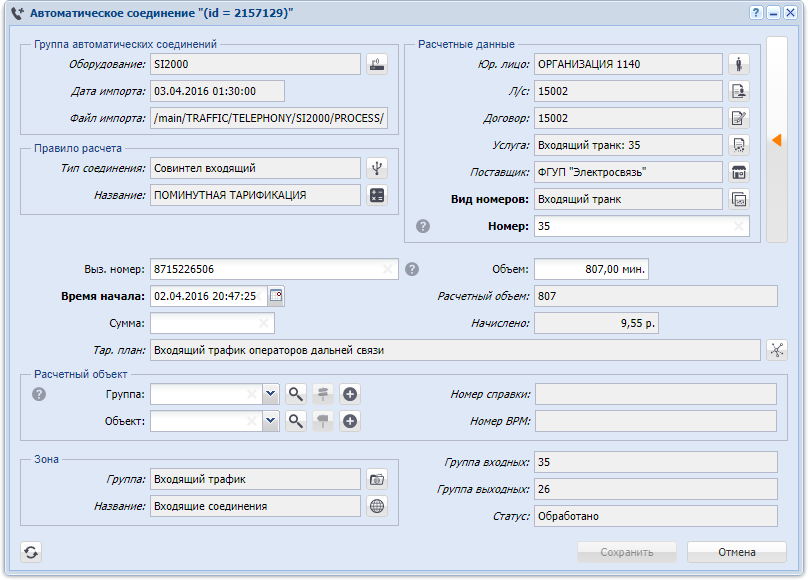Click the Группа входных field 35
This screenshot has width=808, height=580.
655,462
